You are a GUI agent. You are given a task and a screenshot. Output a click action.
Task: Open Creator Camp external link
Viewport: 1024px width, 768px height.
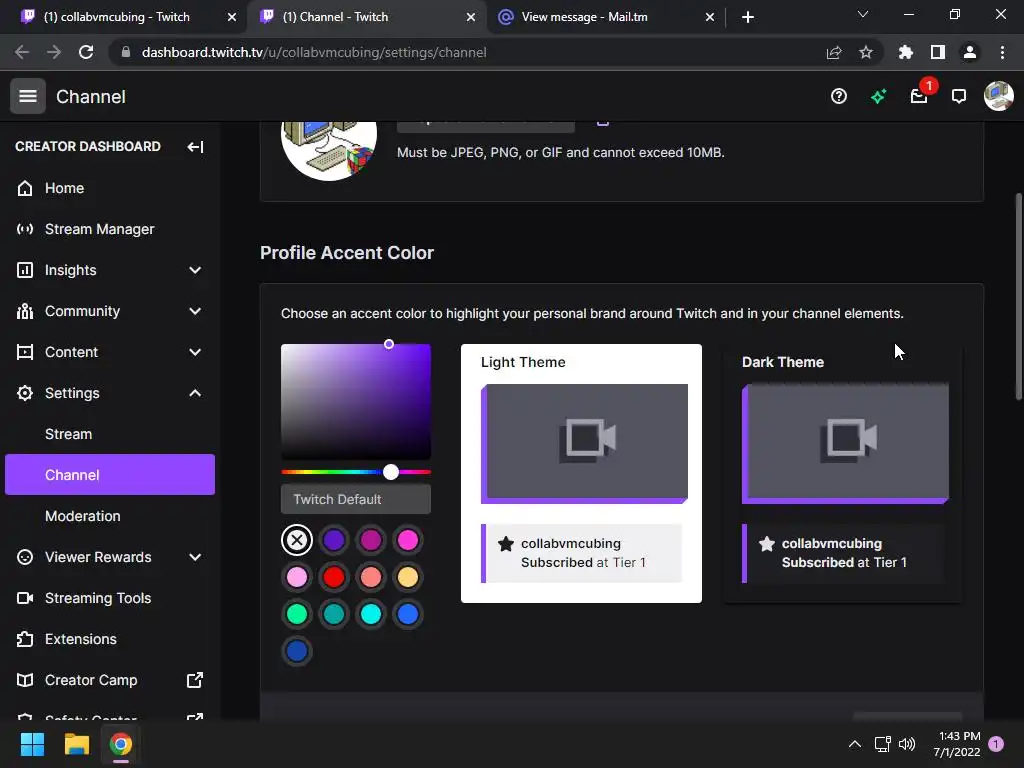110,680
